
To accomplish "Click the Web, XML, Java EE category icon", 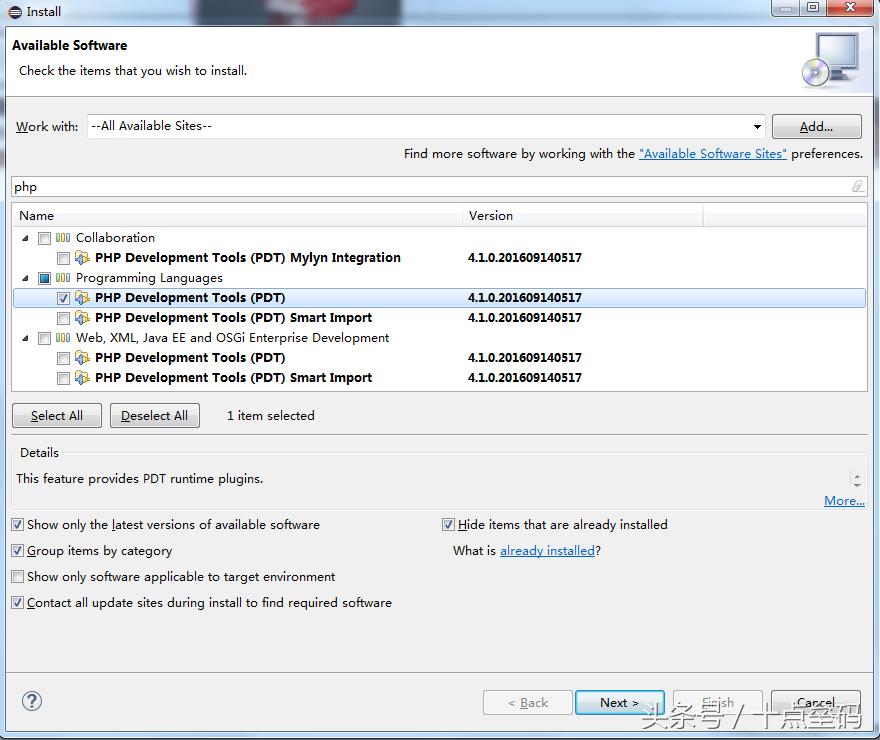I will point(63,338).
